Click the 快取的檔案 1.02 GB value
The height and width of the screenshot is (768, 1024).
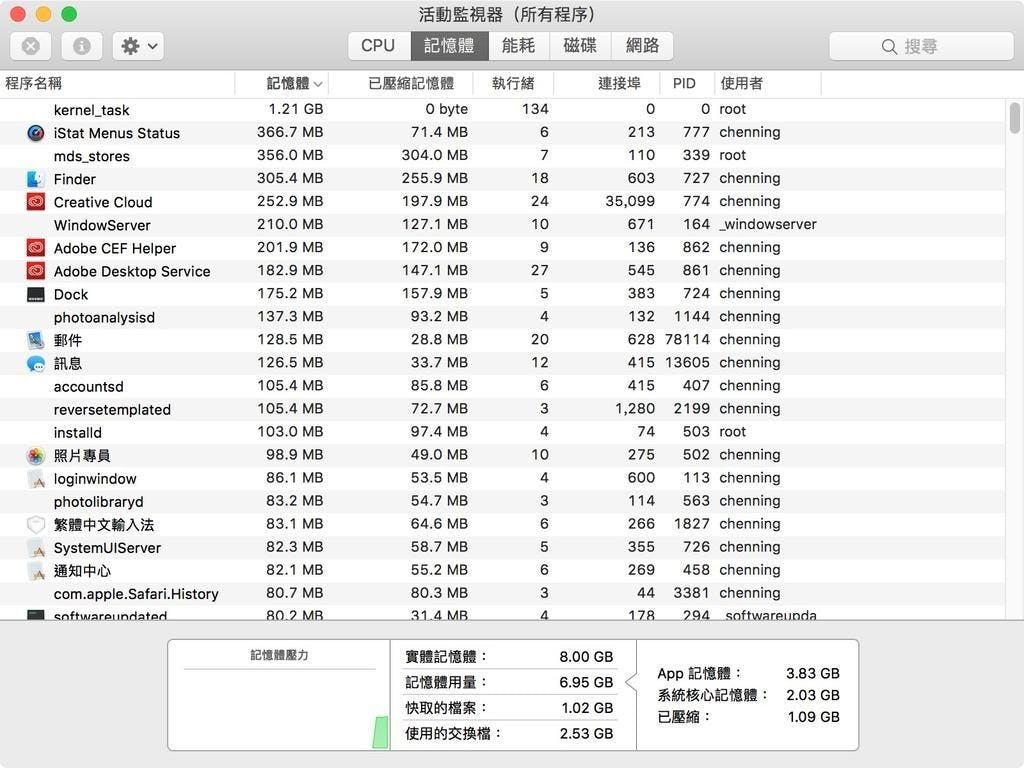point(587,708)
